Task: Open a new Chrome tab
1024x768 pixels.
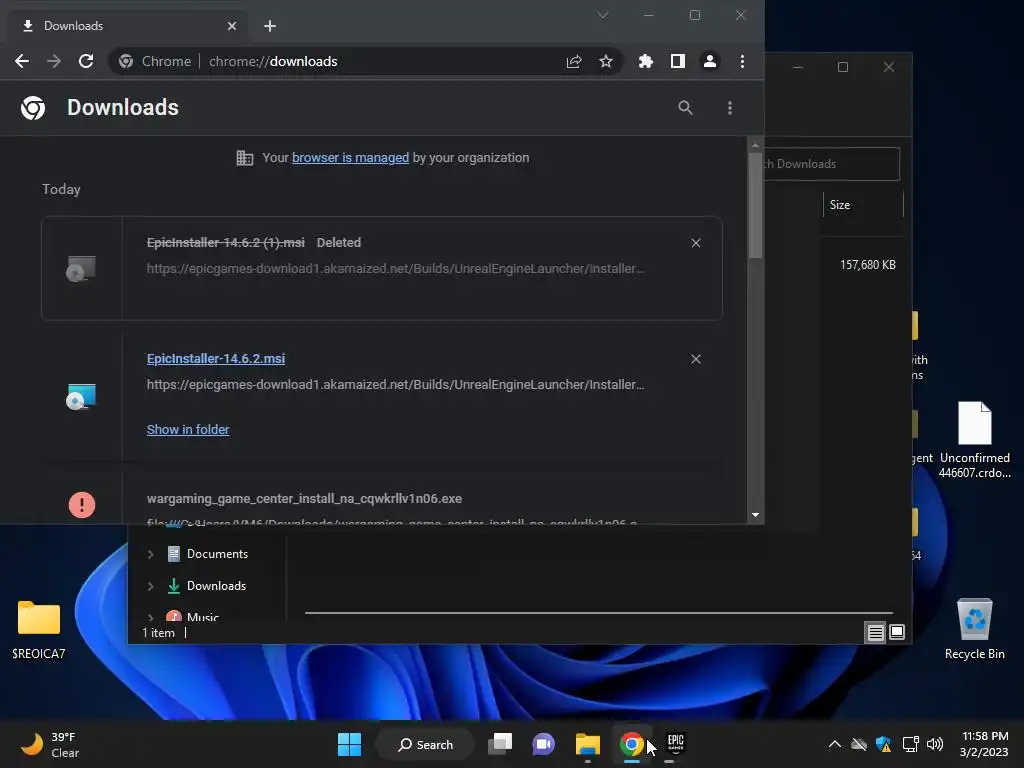Action: tap(270, 26)
